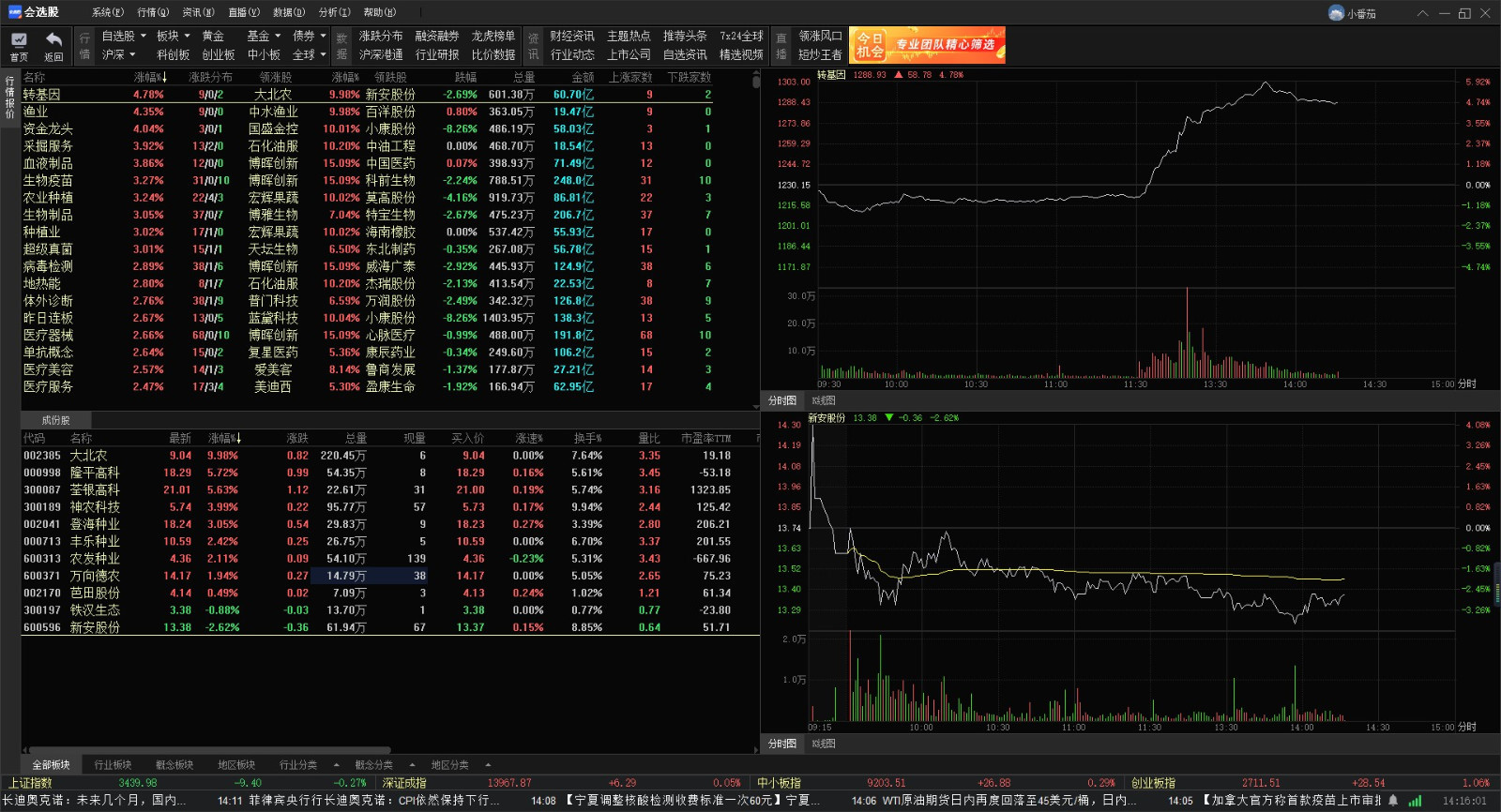
Task: Switch to the 行业板块 tab
Action: point(113,765)
